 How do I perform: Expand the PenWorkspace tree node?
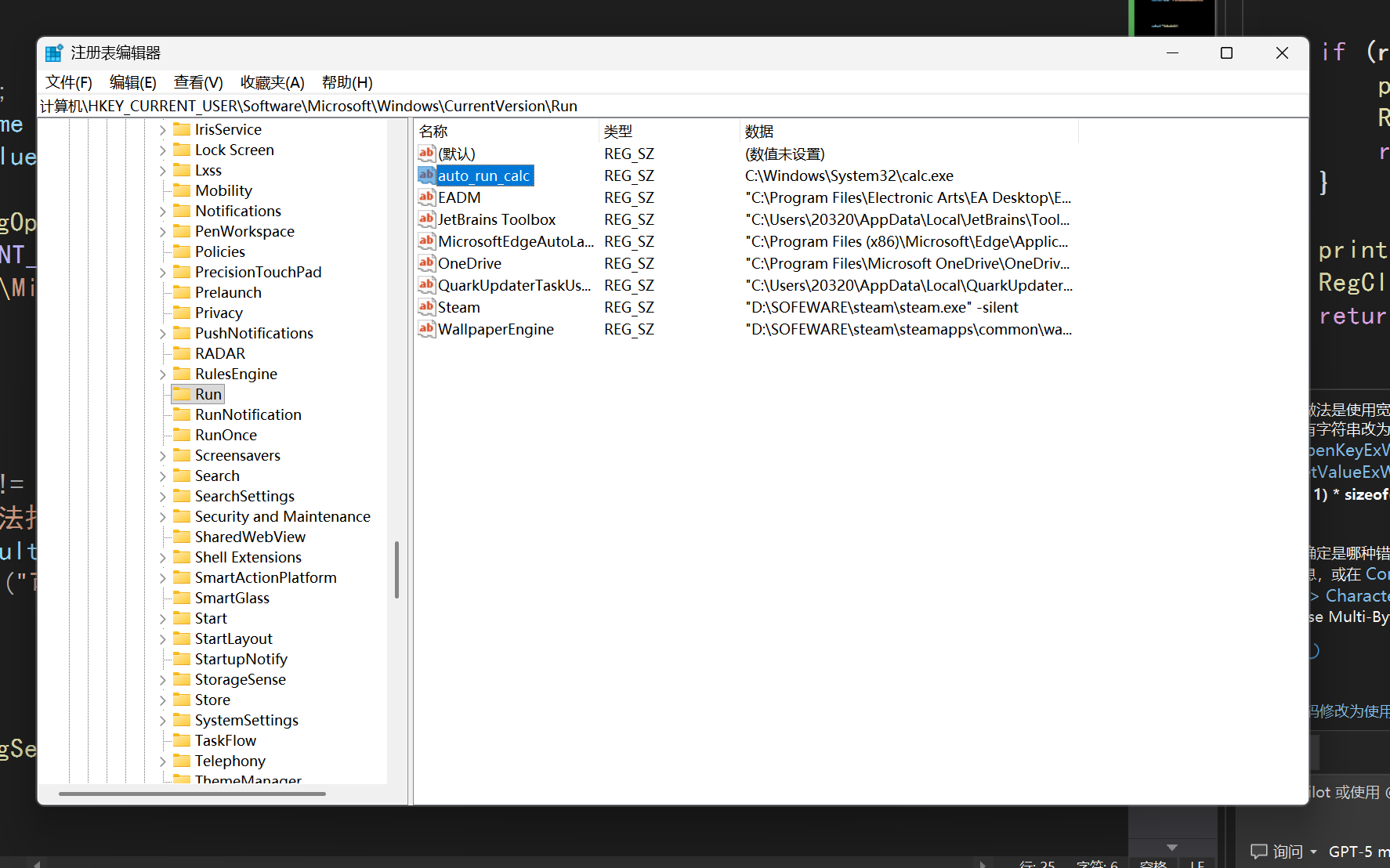point(163,231)
